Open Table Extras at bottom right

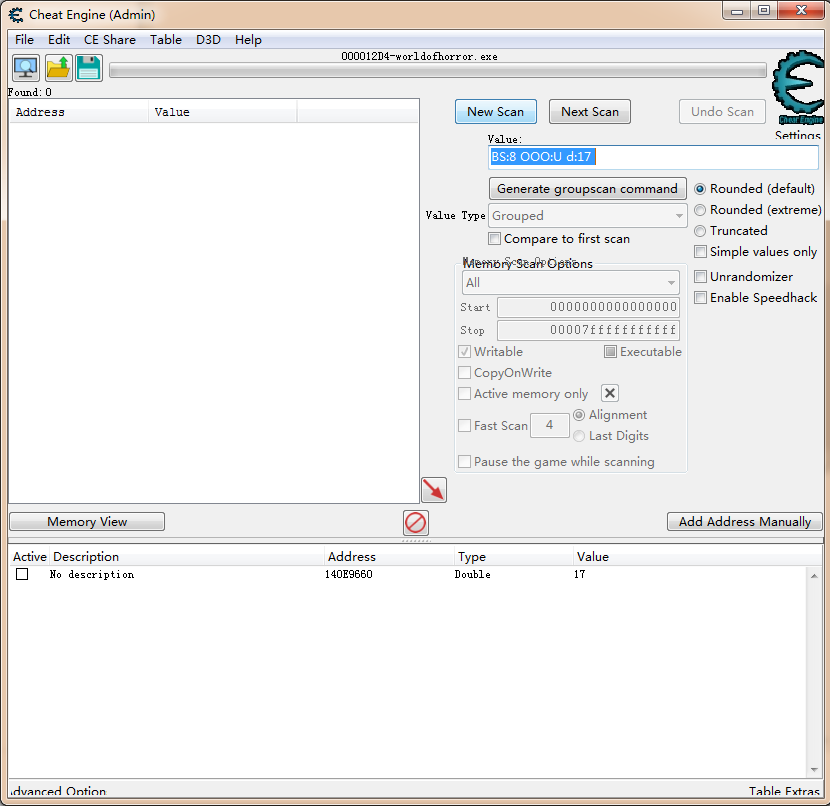tap(784, 791)
